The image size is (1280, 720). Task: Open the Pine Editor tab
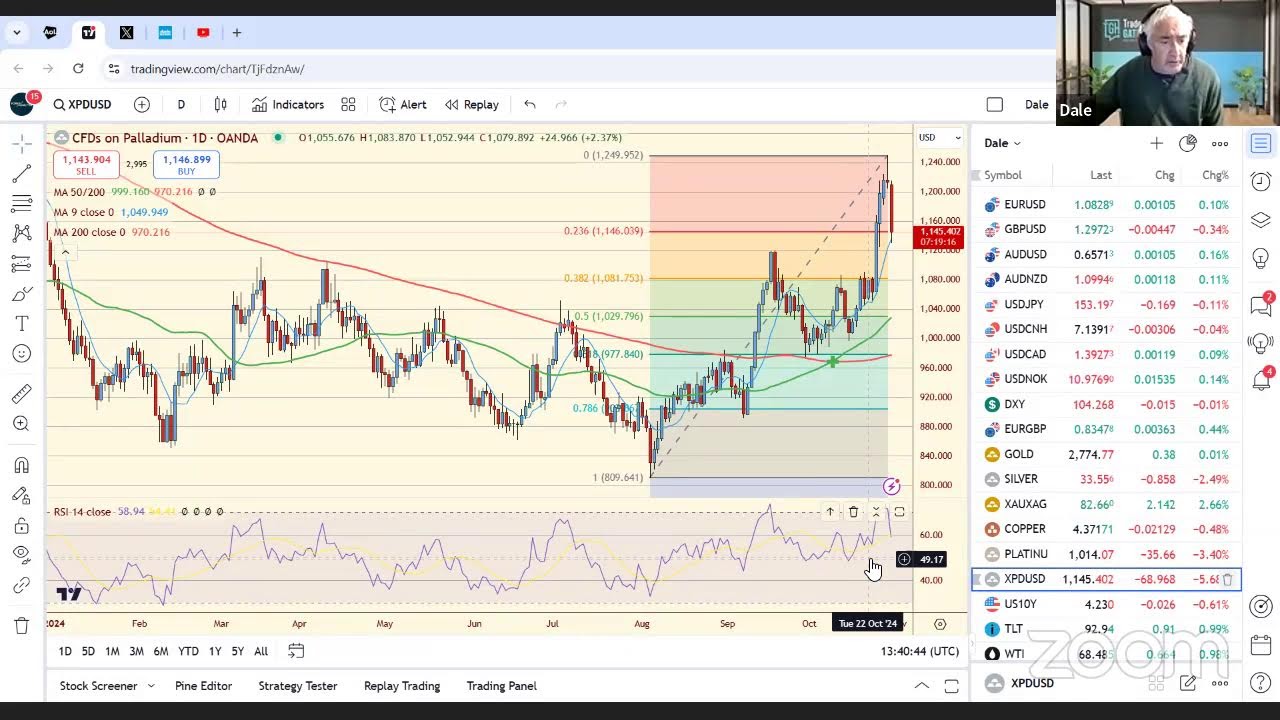pos(203,686)
